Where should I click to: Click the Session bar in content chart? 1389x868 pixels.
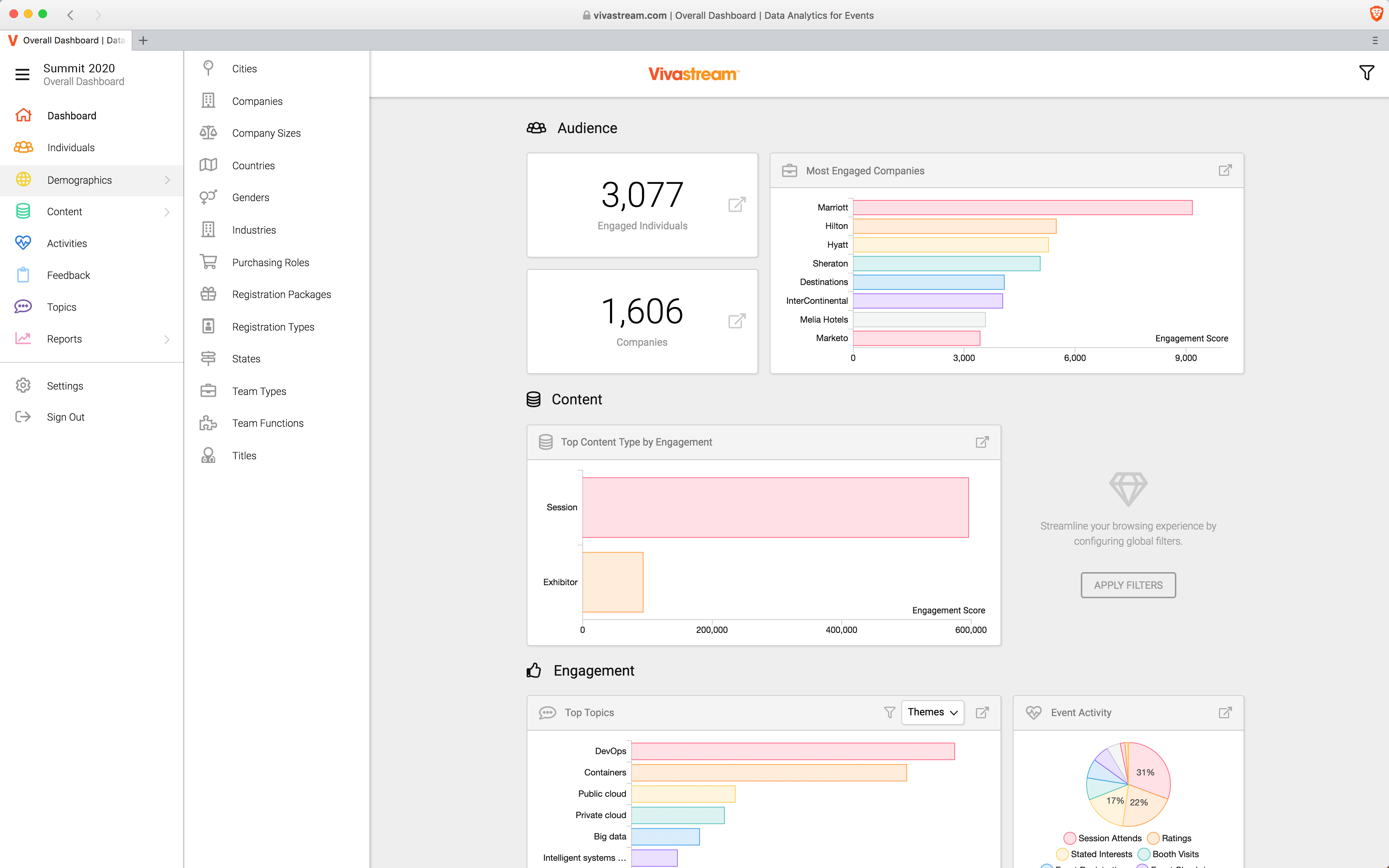pos(776,507)
